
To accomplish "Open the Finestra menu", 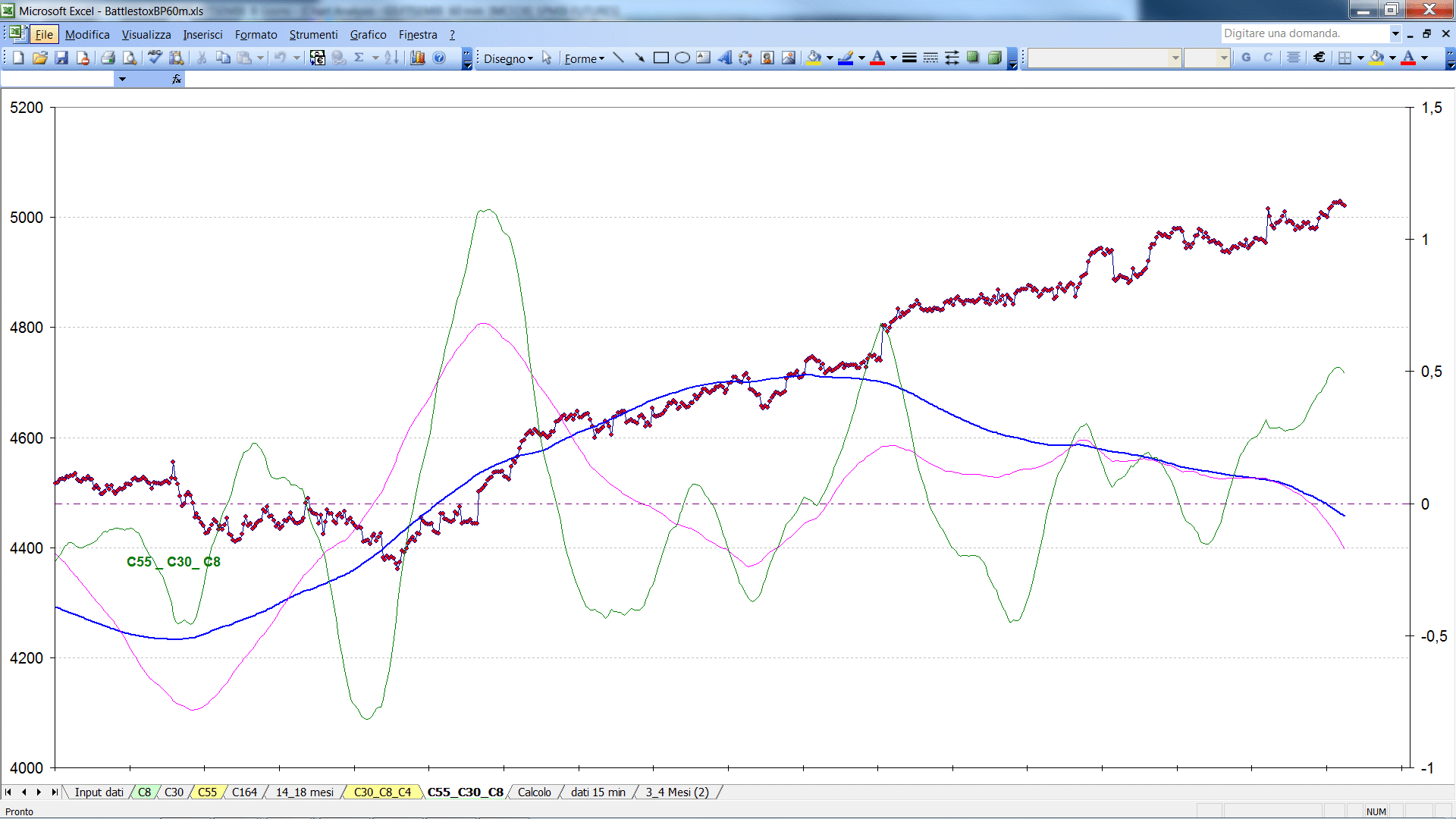I will tap(418, 34).
